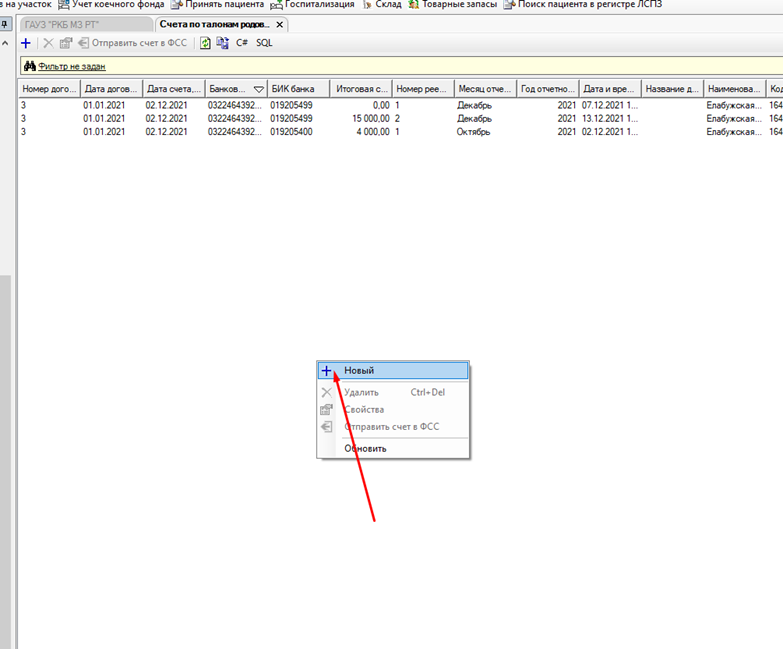Click the properties icon beside Свойства in the menu
This screenshot has height=649, width=783.
point(326,410)
